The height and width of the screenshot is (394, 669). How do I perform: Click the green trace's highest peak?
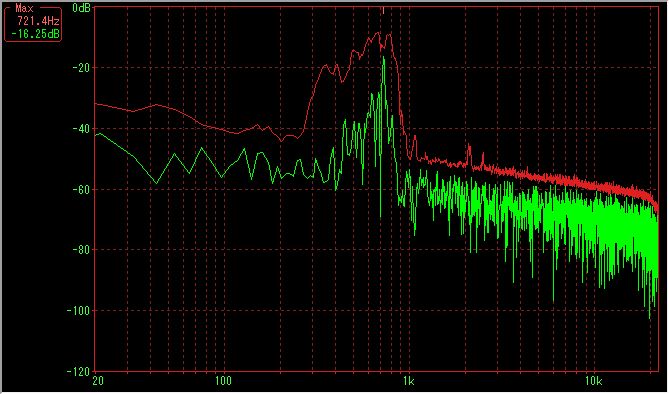click(384, 57)
